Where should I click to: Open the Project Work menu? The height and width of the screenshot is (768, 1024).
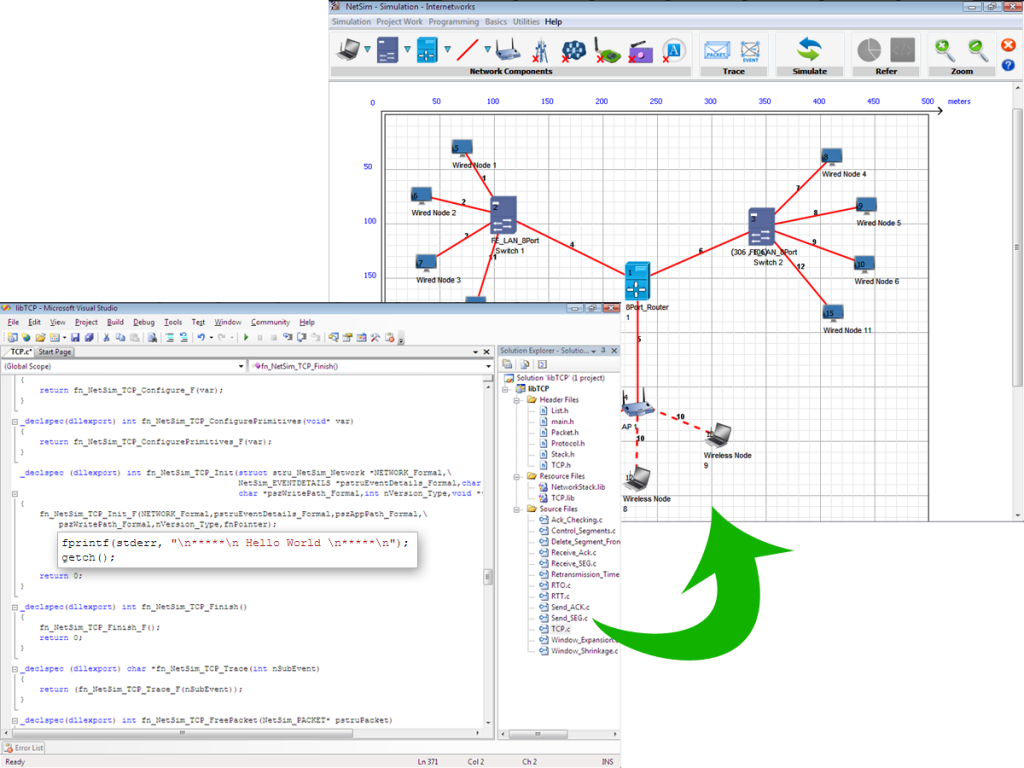(x=399, y=22)
